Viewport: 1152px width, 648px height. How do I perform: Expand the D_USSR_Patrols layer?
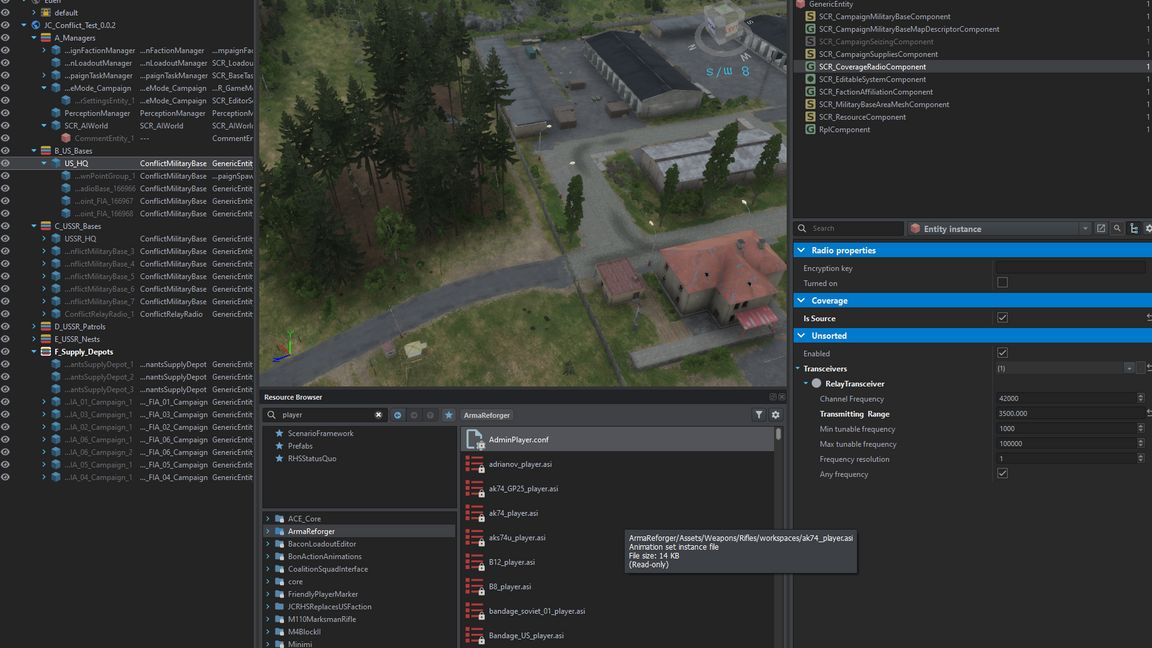33,327
